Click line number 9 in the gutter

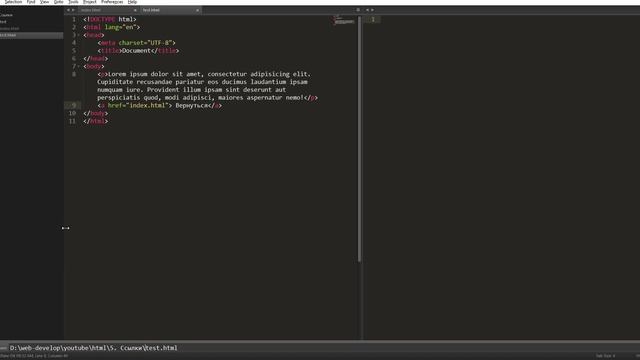(x=74, y=105)
